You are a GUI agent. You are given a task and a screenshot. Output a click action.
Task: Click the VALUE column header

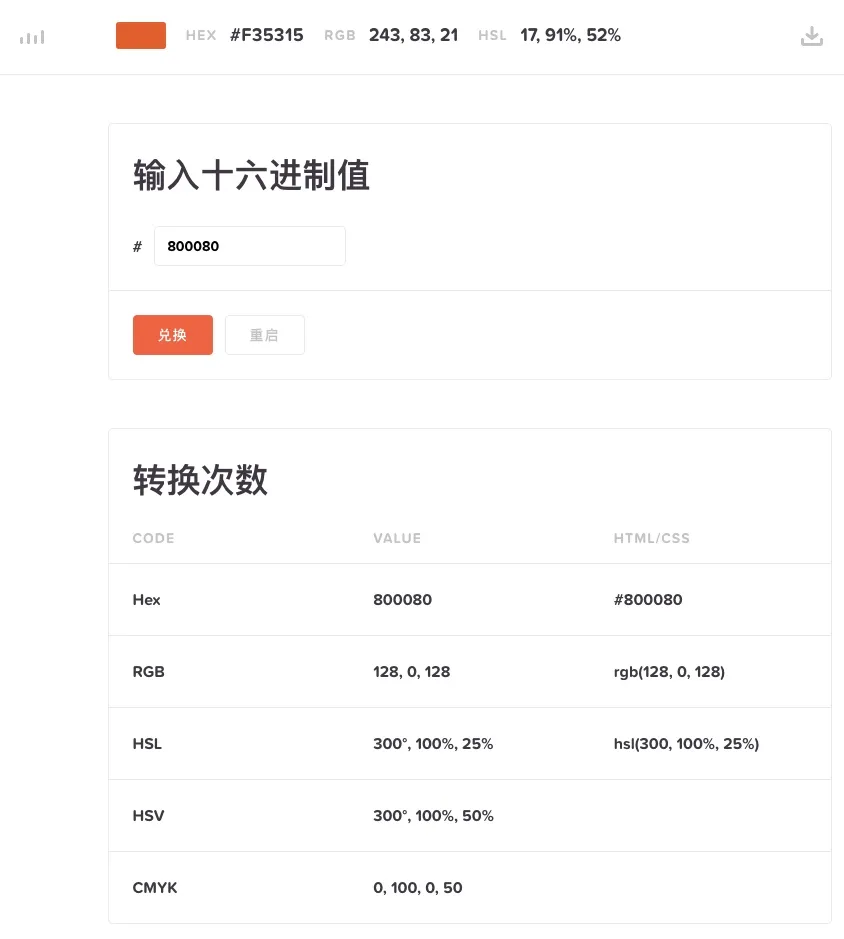pyautogui.click(x=397, y=538)
